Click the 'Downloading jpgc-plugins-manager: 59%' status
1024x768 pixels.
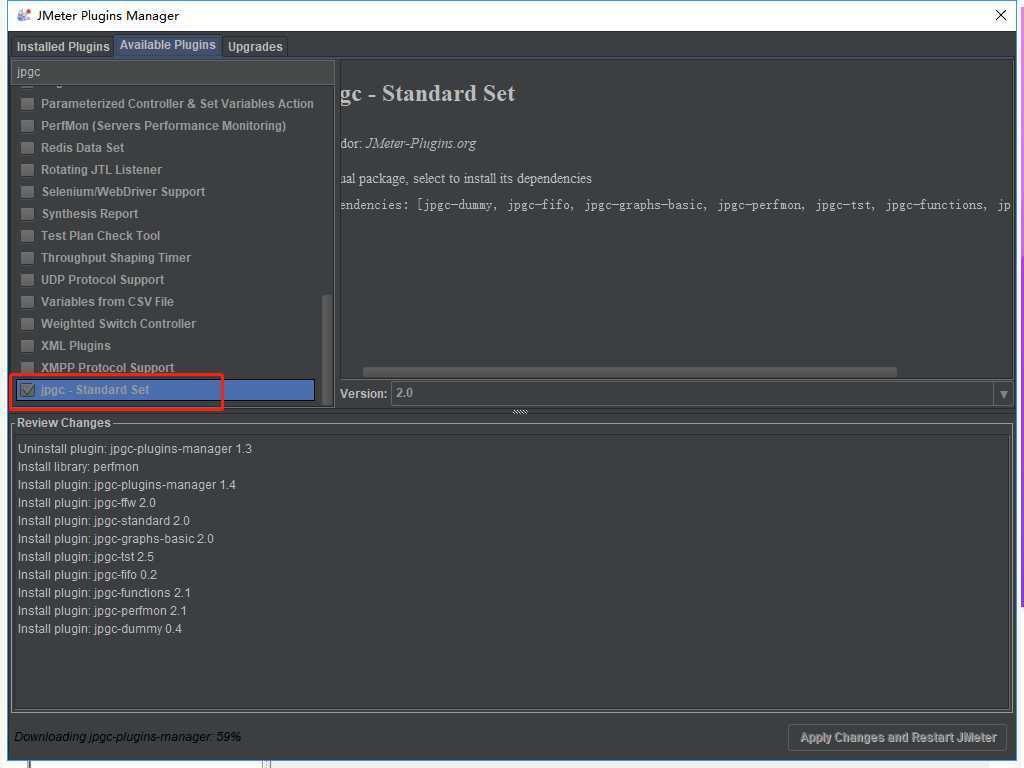127,737
